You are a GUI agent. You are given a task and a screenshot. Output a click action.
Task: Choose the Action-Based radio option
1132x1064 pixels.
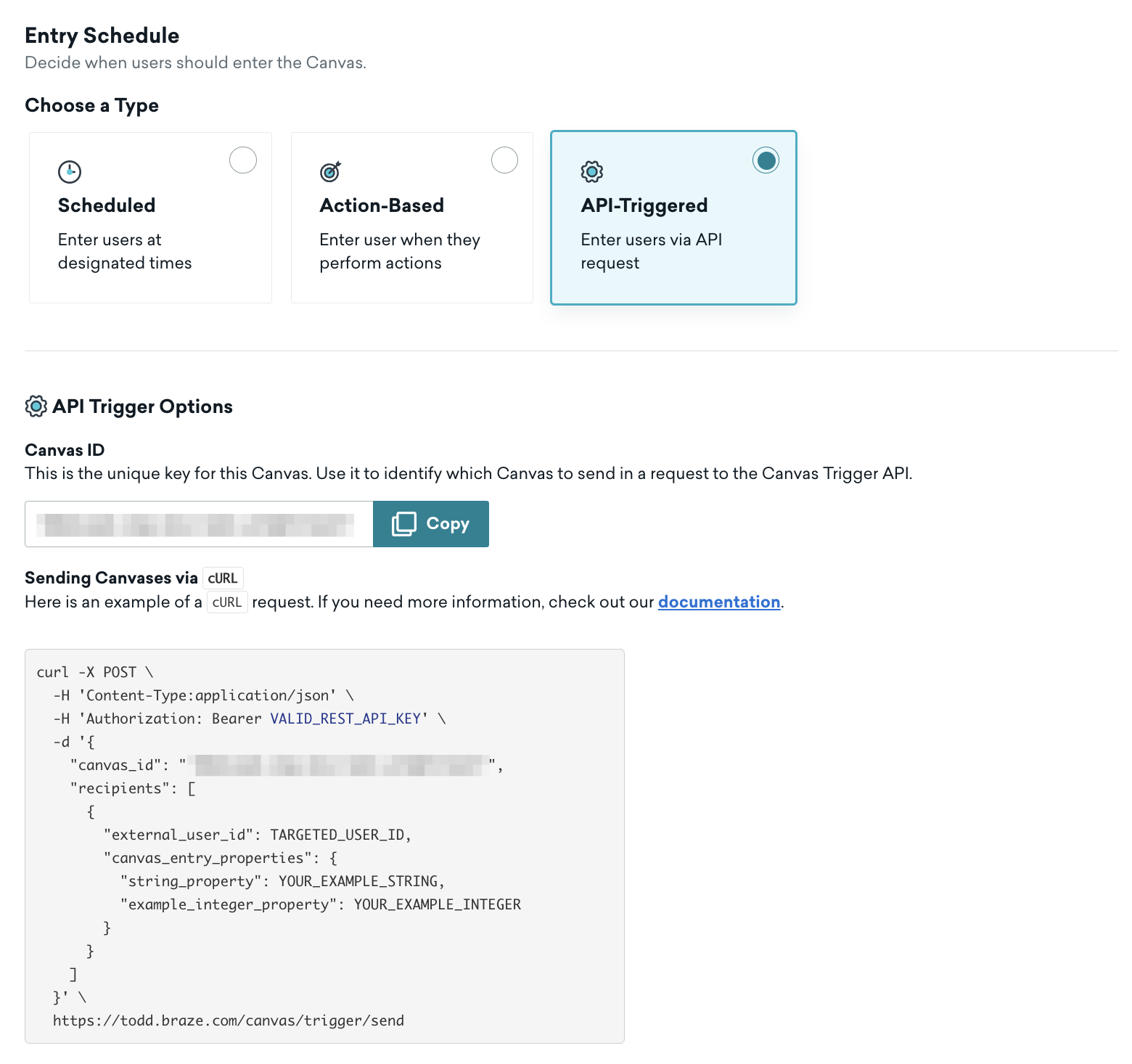(x=504, y=160)
